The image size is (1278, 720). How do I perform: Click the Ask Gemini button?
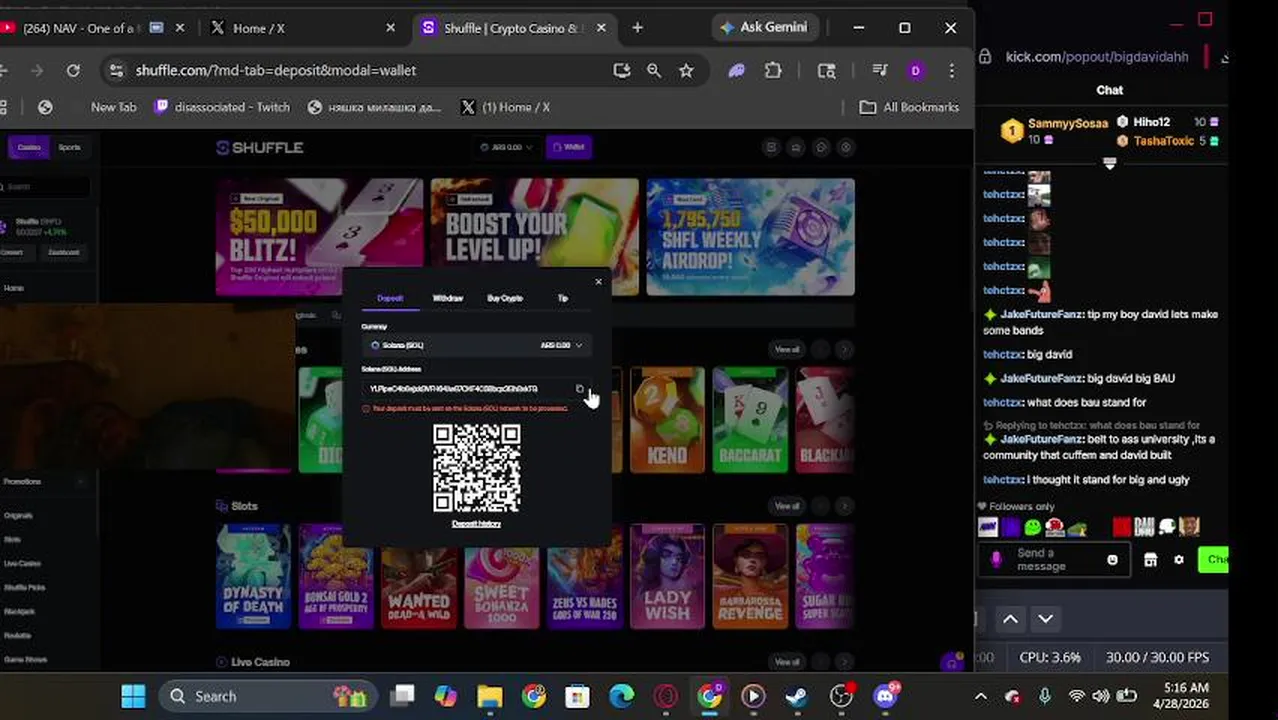pyautogui.click(x=765, y=27)
